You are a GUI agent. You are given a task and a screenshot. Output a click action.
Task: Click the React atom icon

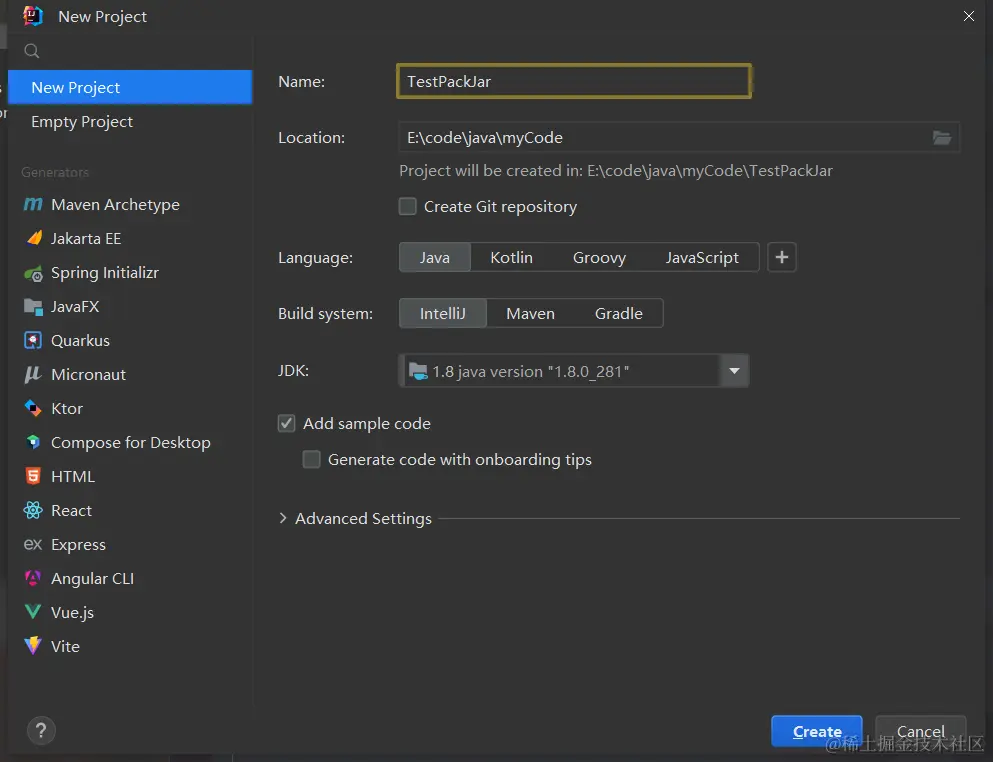(x=33, y=511)
